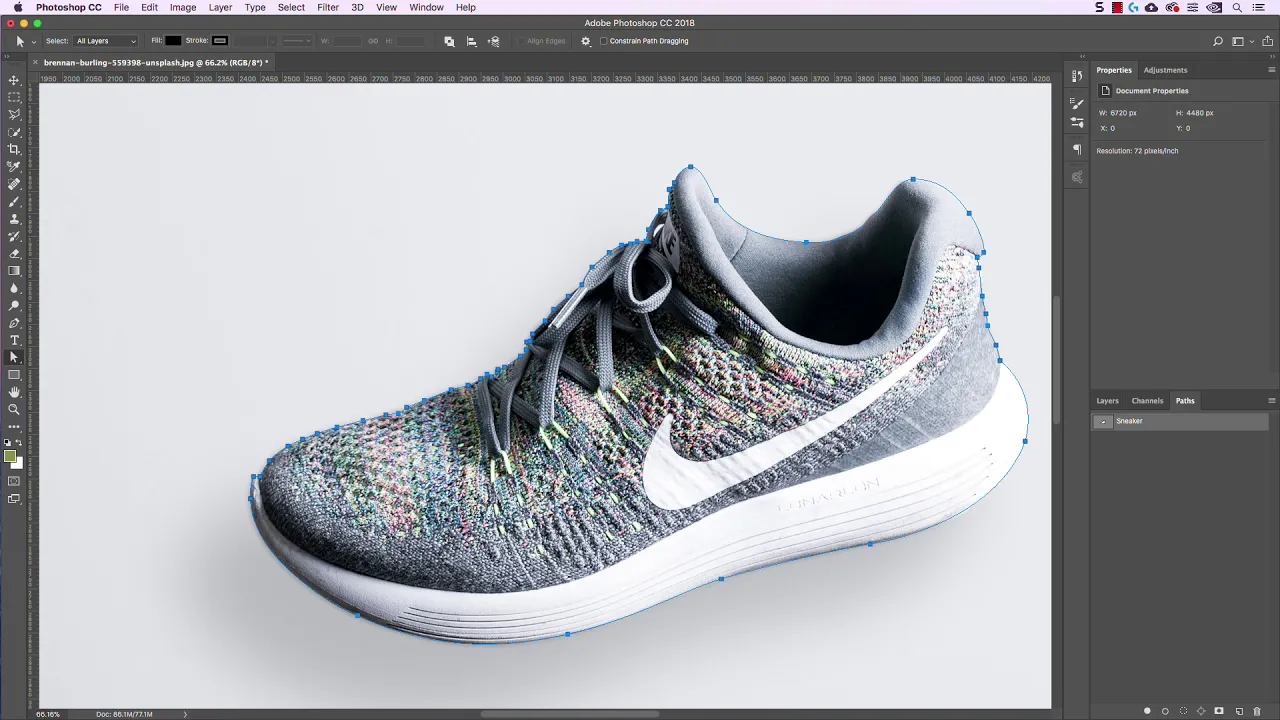Change screen mode via toolbar icon
The height and width of the screenshot is (720, 1280).
(x=14, y=498)
